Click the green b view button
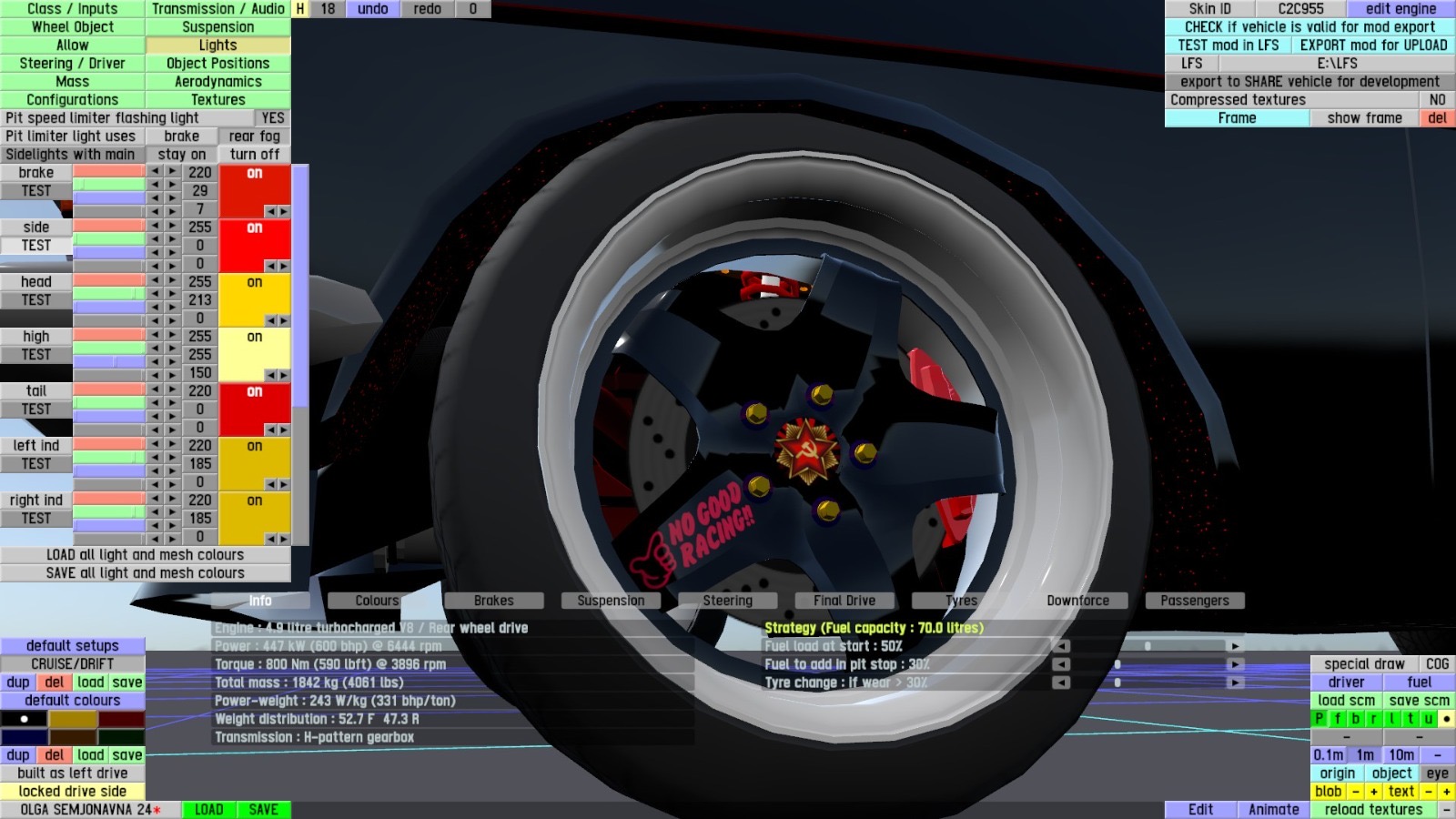 1356,718
